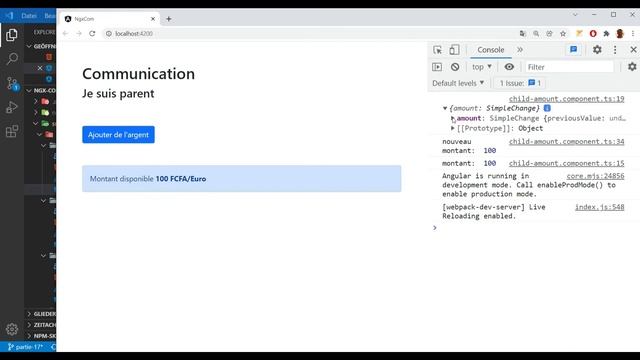Open DevTools settings gear
The width and height of the screenshot is (640, 360).
click(597, 50)
